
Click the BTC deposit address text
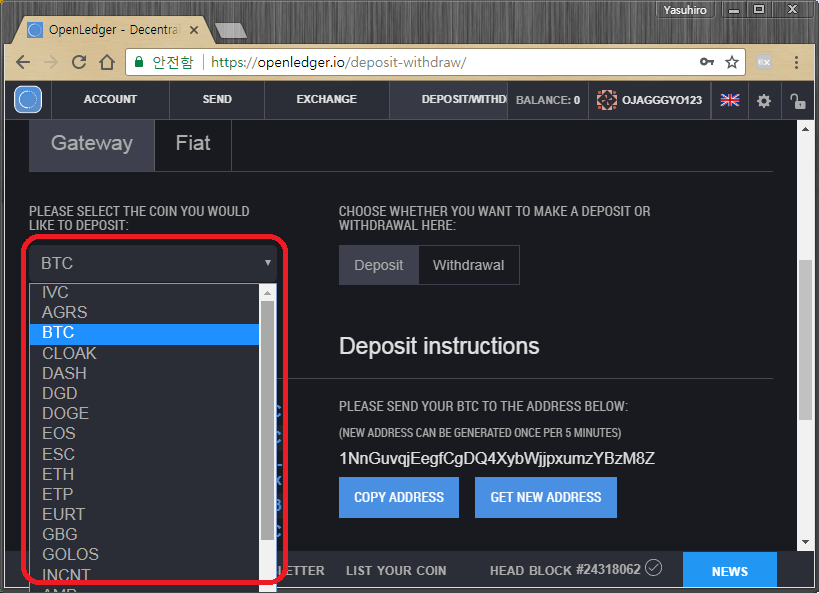point(497,459)
